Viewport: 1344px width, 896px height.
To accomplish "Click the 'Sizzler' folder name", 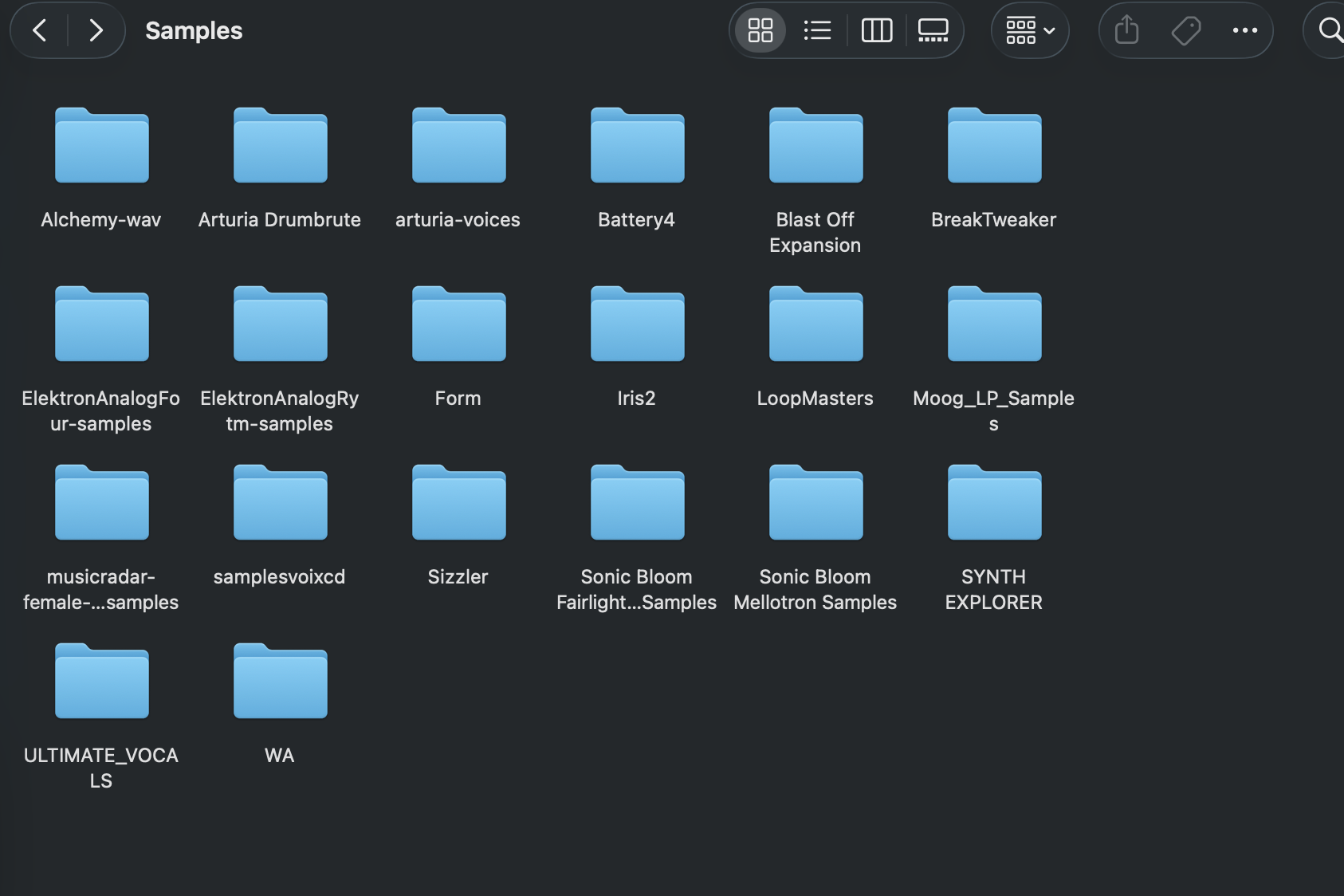I will [x=458, y=577].
